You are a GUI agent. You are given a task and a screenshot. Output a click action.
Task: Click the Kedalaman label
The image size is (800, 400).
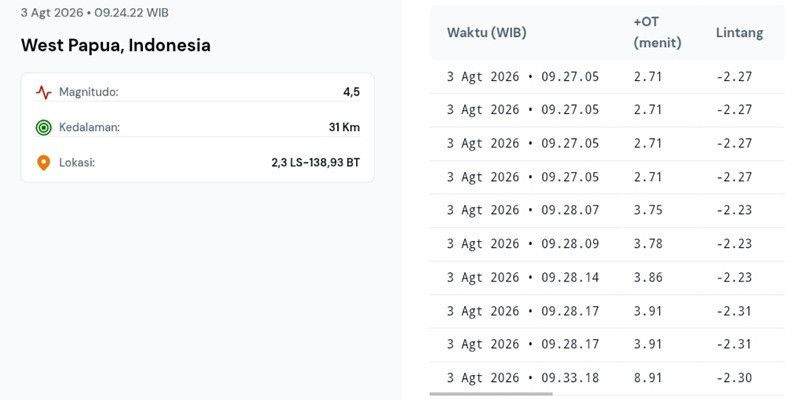pyautogui.click(x=89, y=128)
